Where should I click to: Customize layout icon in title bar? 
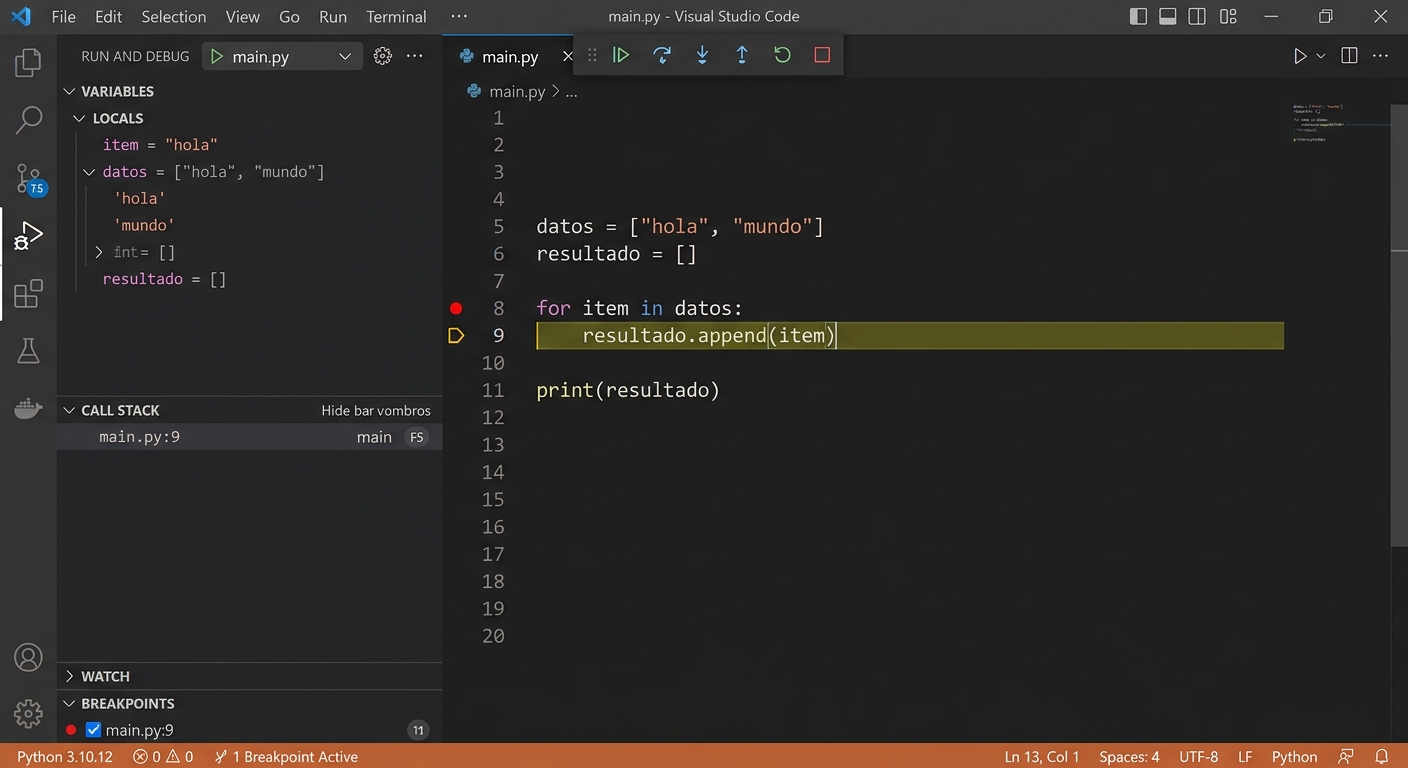[x=1228, y=16]
